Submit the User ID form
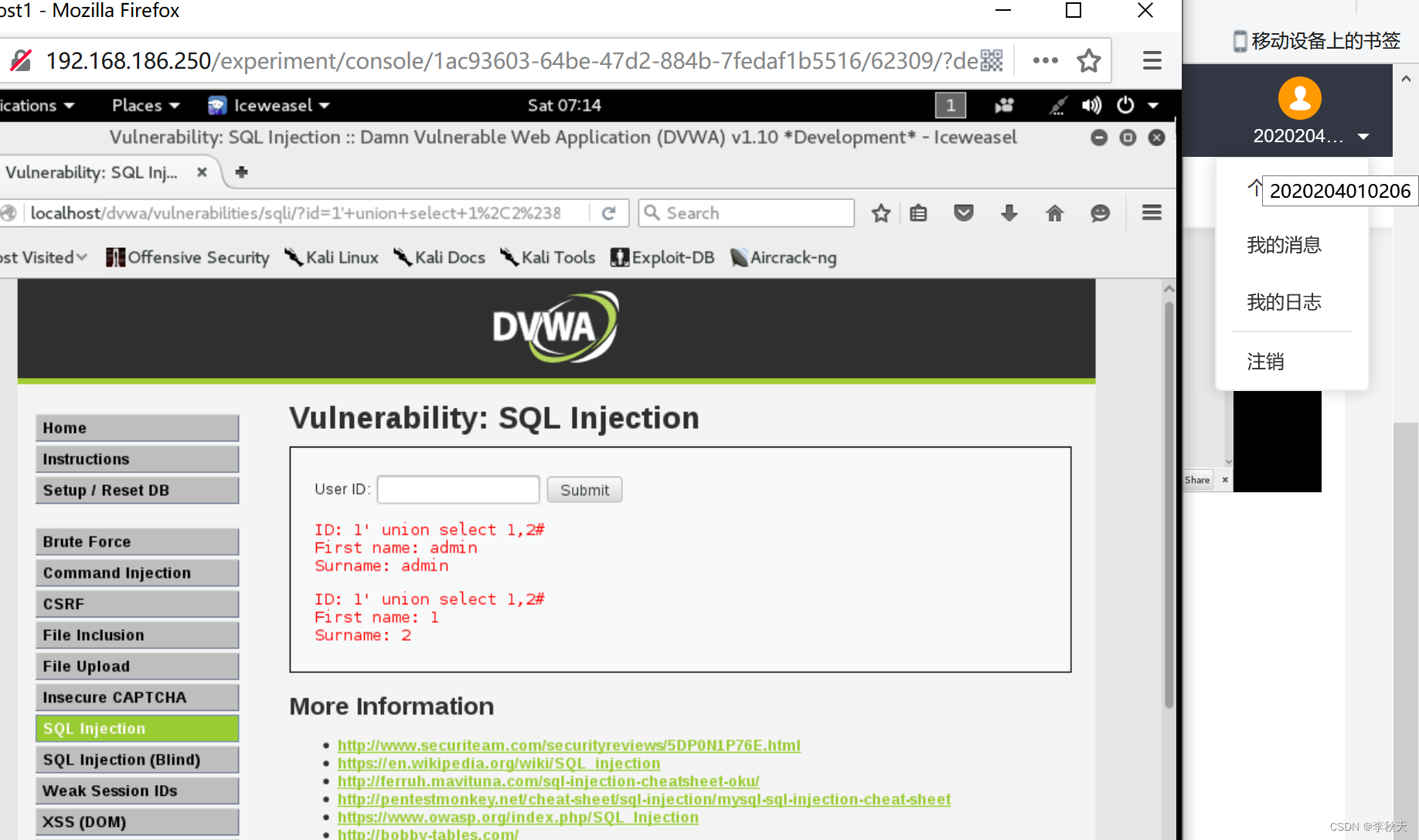 coord(584,490)
